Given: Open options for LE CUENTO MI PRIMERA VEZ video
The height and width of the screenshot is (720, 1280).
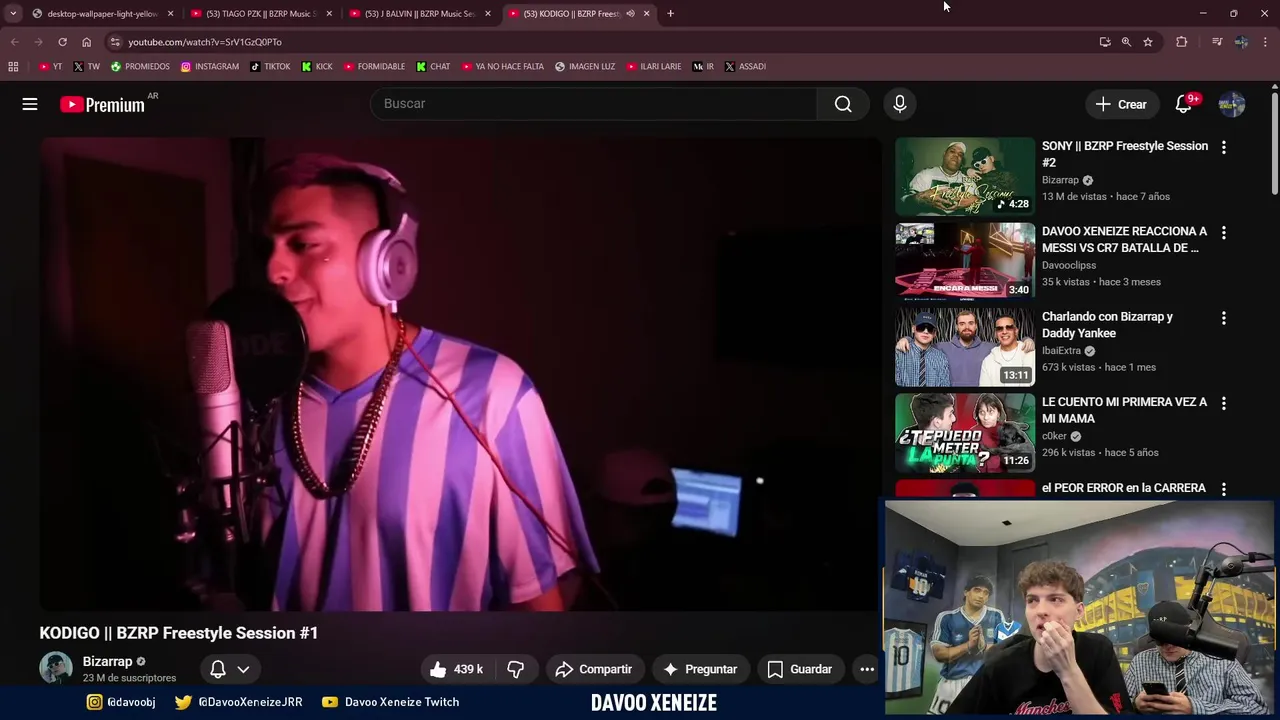Looking at the screenshot, I should click(1223, 403).
